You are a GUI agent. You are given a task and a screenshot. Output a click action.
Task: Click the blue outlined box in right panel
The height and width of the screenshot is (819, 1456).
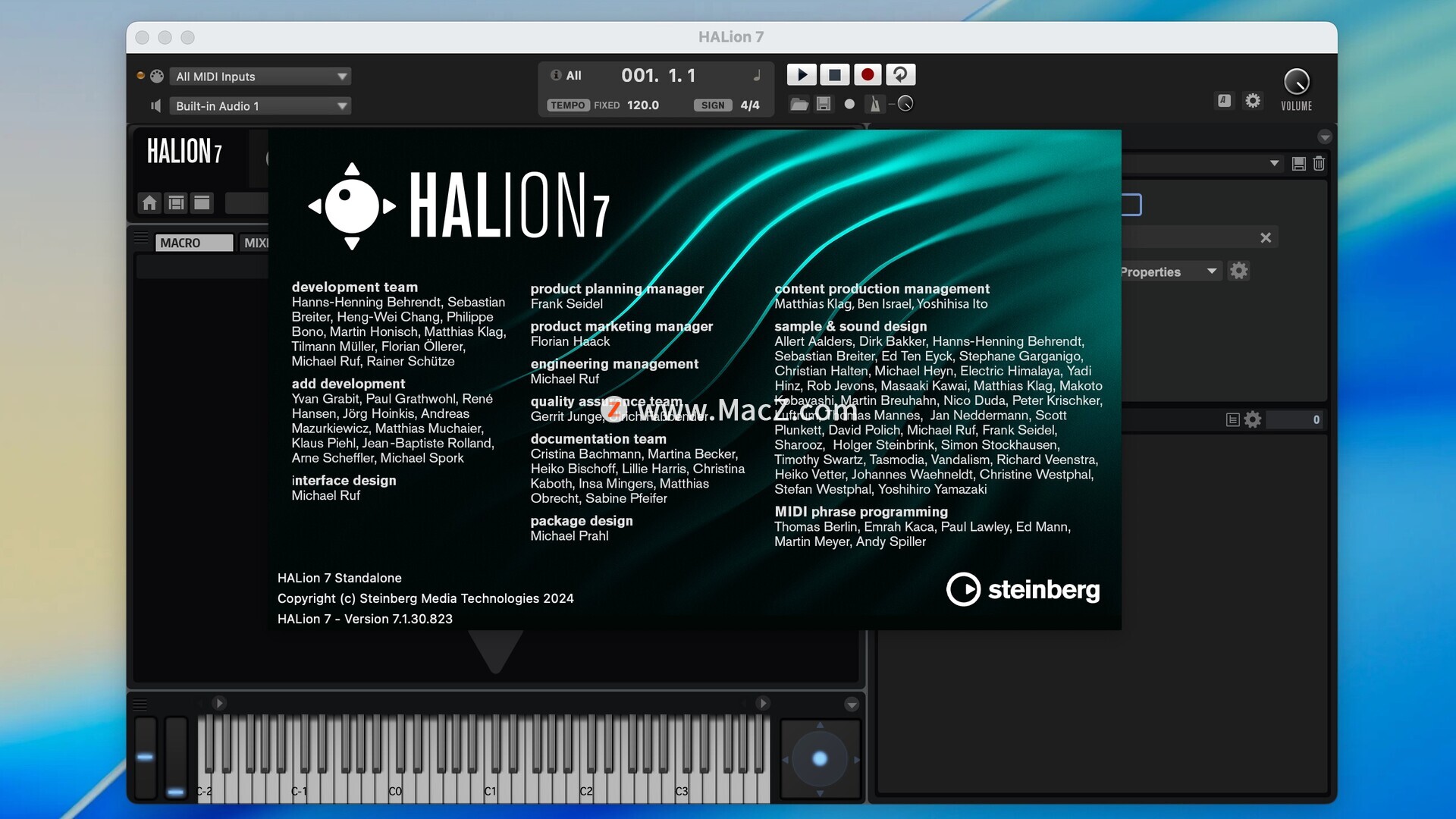tap(1131, 205)
